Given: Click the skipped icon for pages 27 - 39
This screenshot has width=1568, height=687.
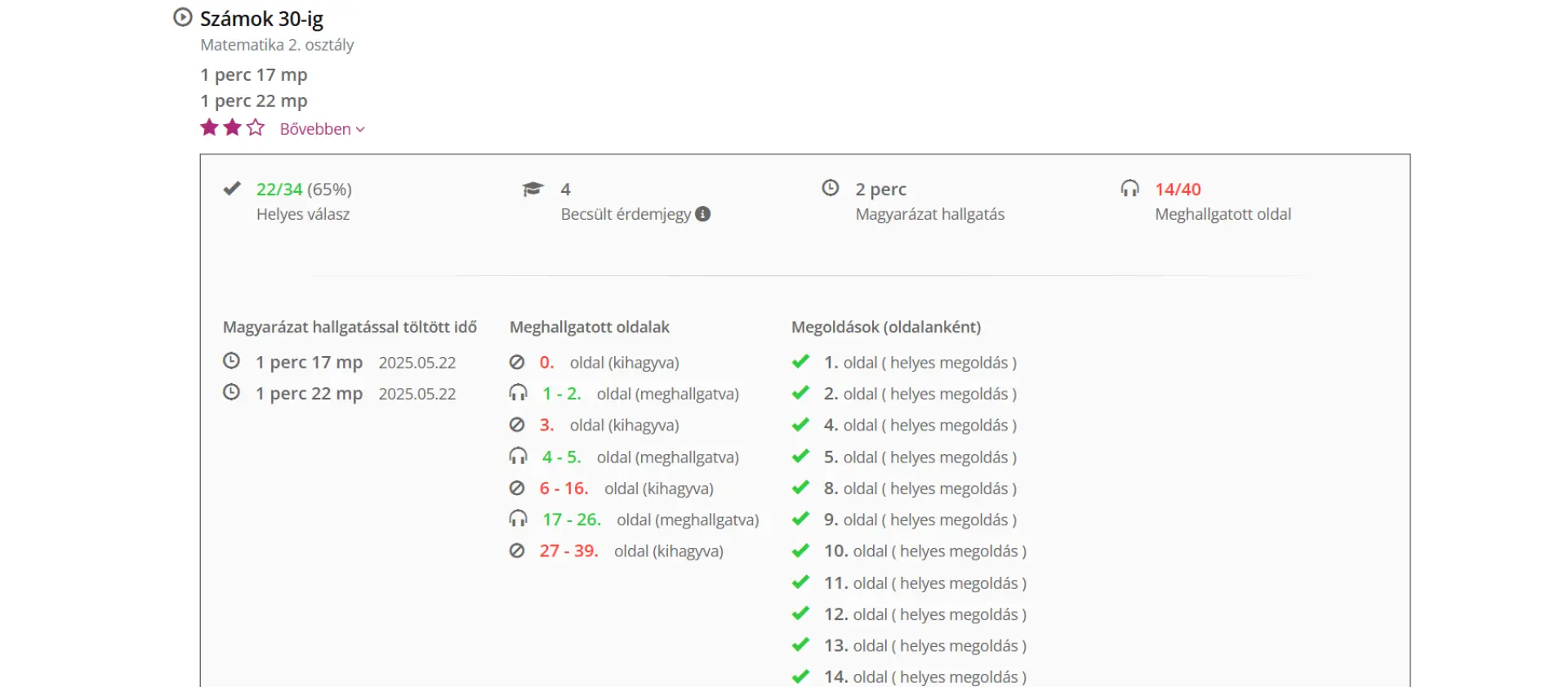Looking at the screenshot, I should coord(517,551).
